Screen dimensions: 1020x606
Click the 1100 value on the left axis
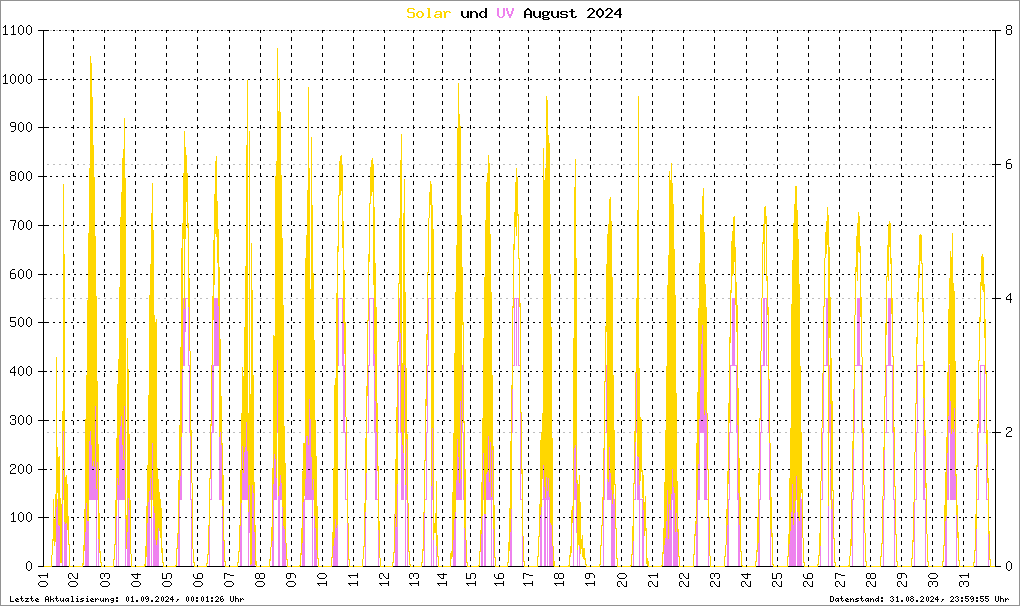tap(18, 31)
